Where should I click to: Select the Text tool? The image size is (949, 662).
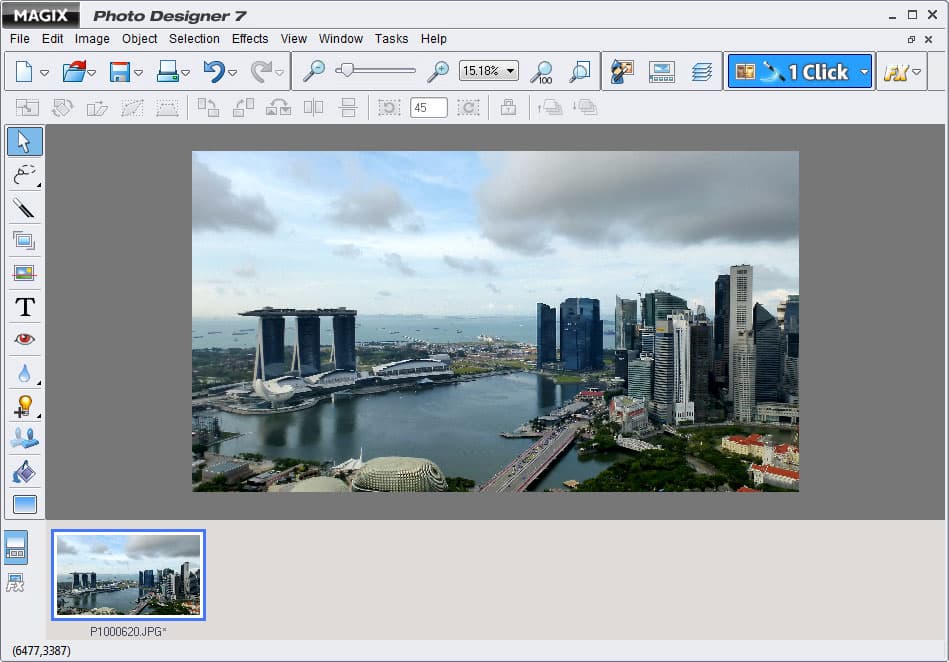(x=25, y=307)
